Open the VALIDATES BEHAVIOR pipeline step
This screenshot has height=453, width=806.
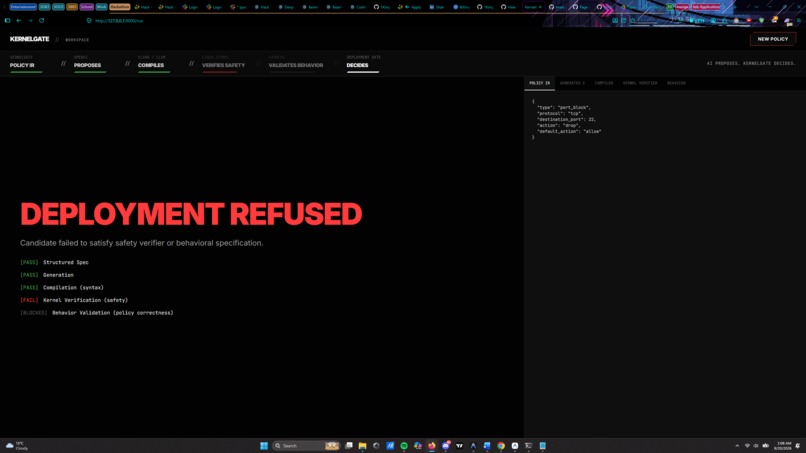pos(296,65)
